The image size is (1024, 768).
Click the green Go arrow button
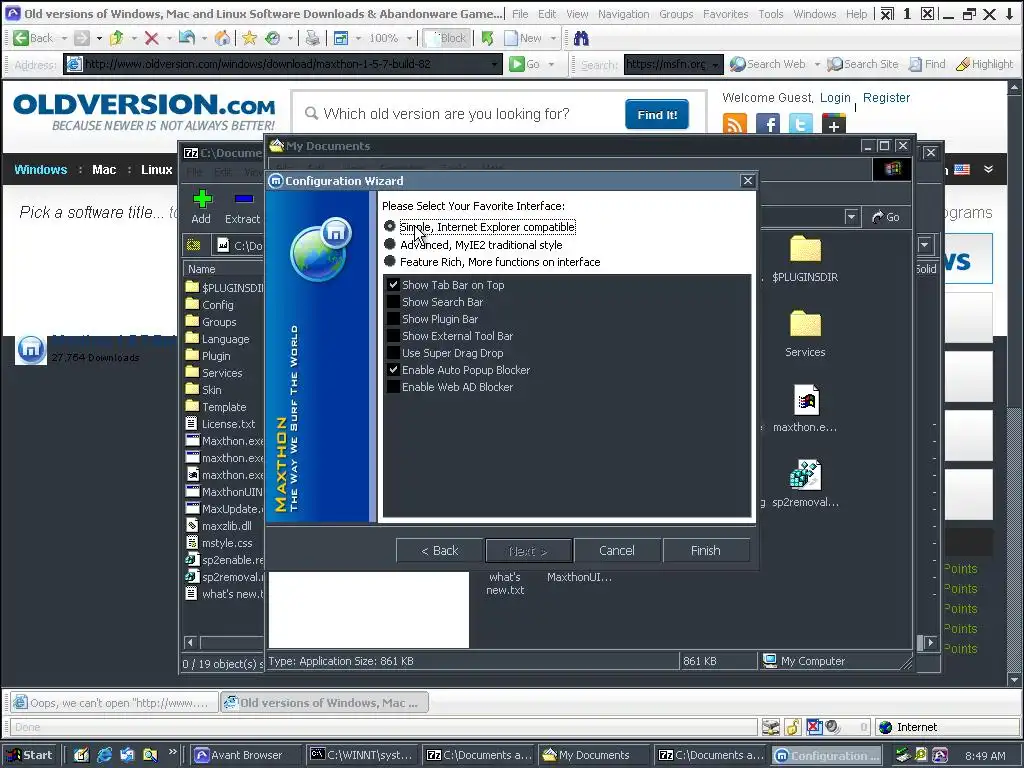click(x=517, y=64)
